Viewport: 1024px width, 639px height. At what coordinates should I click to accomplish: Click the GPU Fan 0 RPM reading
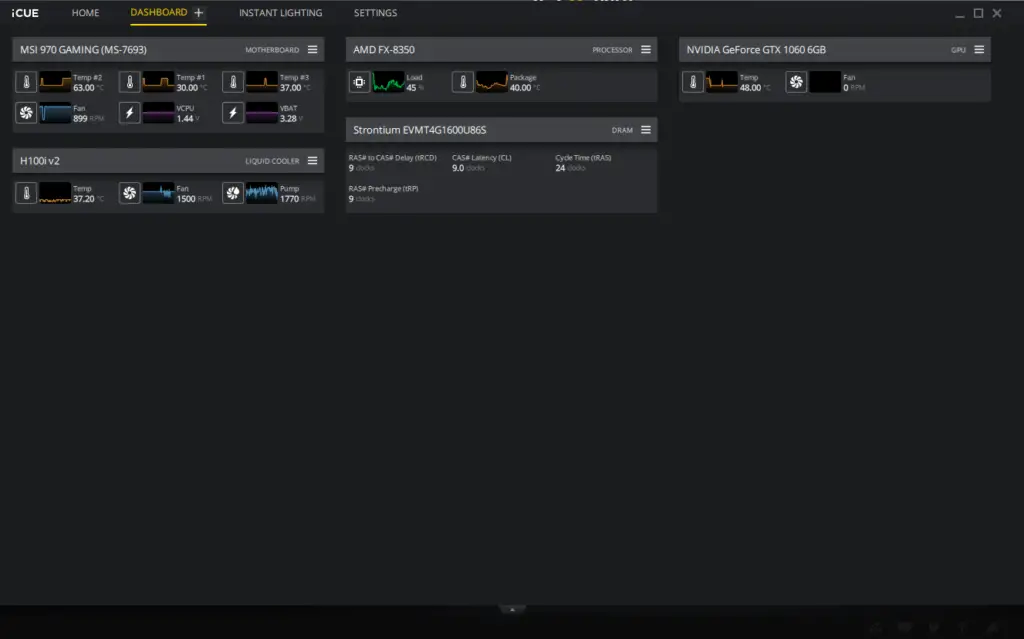[854, 88]
